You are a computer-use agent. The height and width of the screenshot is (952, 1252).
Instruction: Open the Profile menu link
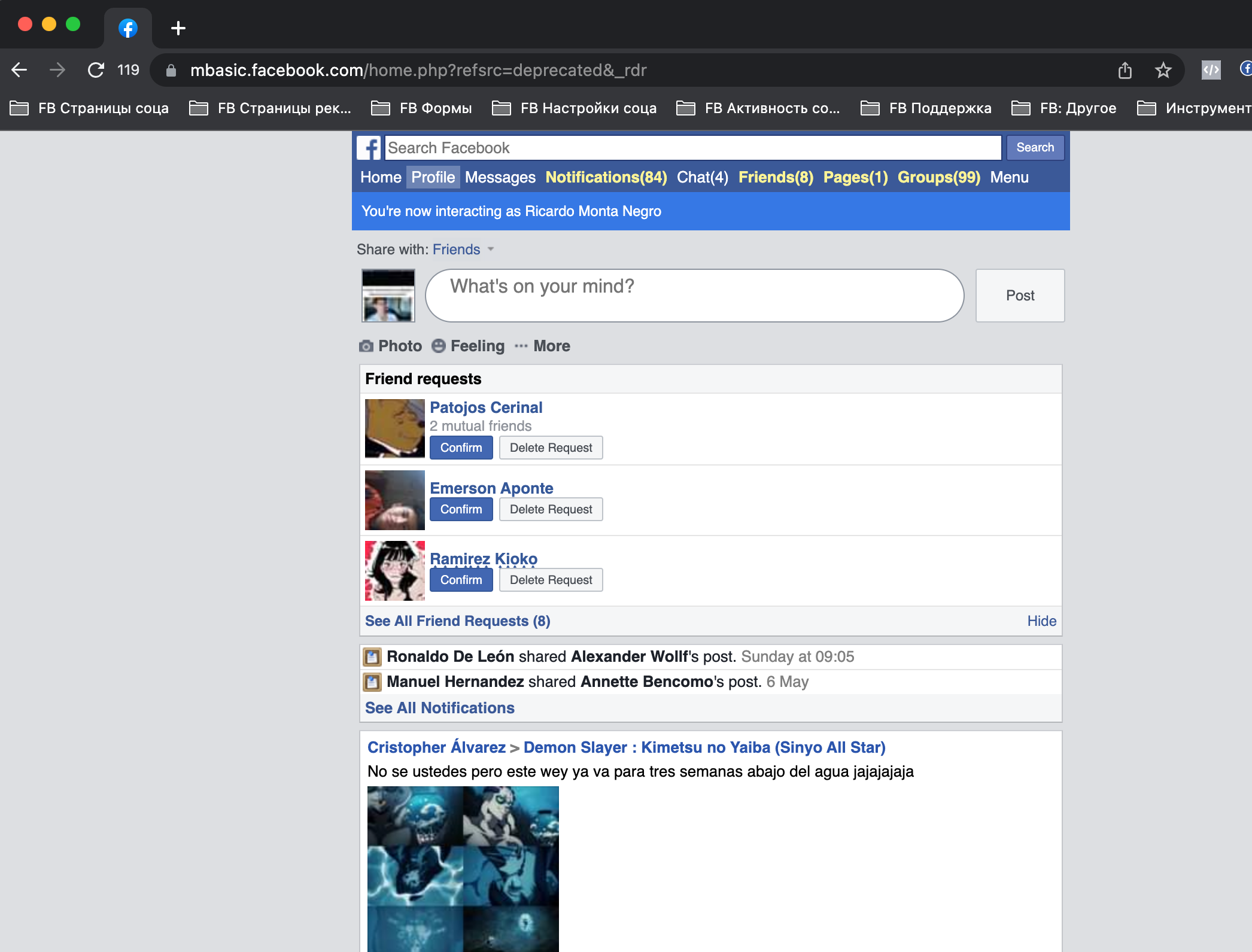click(433, 177)
